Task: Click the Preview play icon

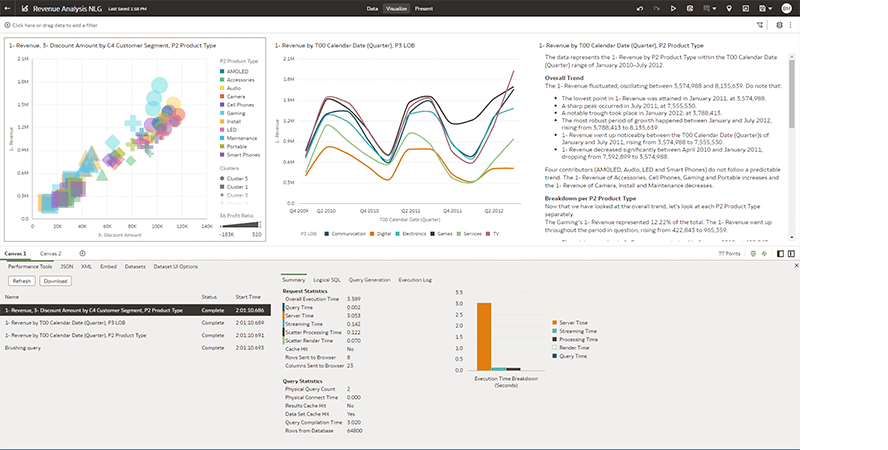Action: pos(674,8)
